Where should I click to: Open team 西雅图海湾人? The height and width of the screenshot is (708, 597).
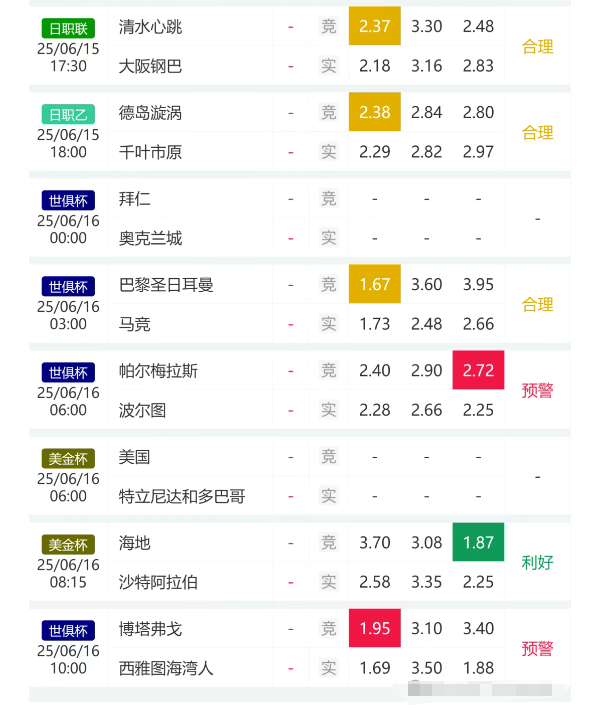pyautogui.click(x=166, y=668)
